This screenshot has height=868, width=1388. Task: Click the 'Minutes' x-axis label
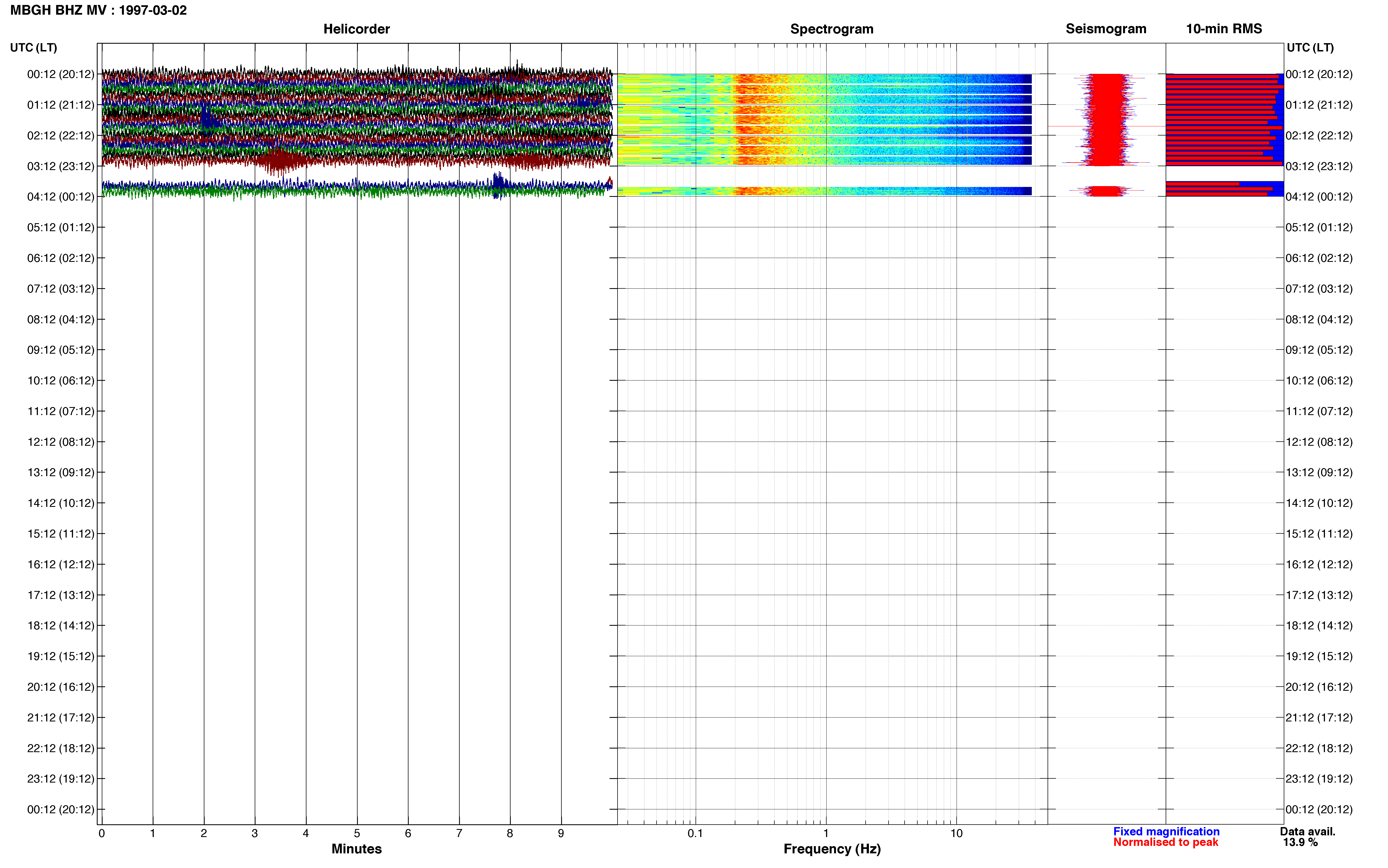356,849
